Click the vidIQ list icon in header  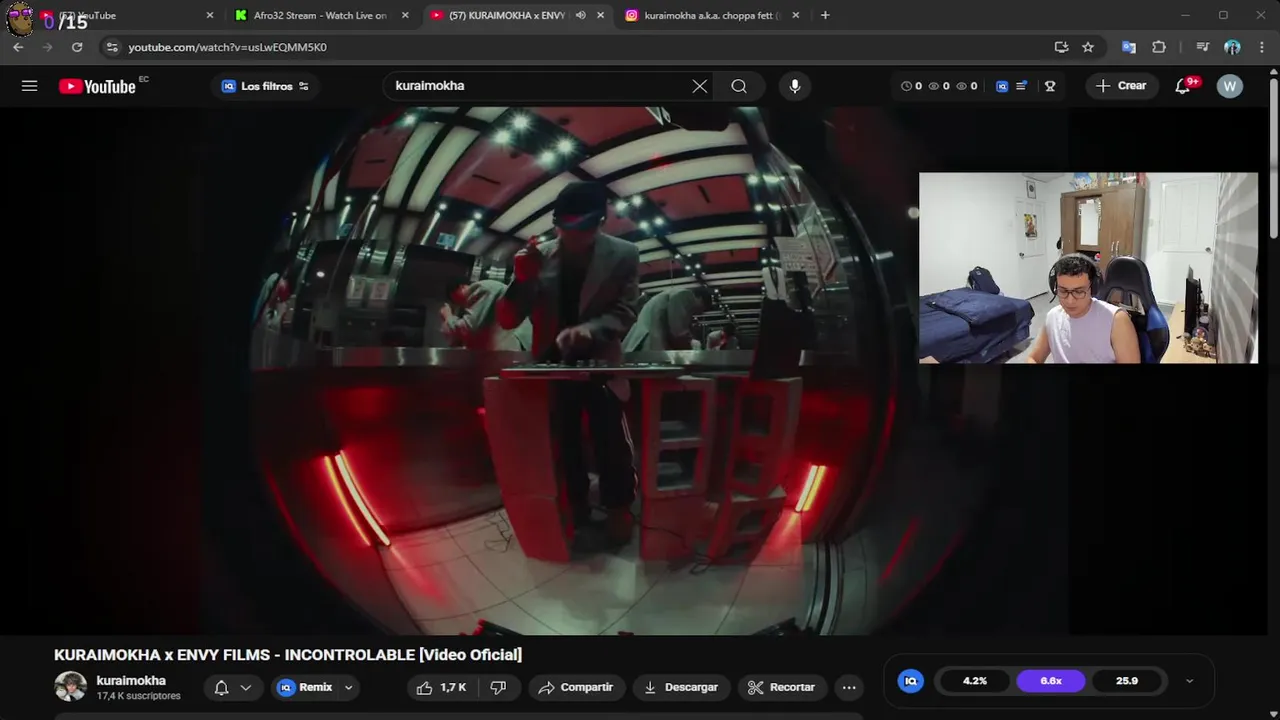coord(1021,86)
